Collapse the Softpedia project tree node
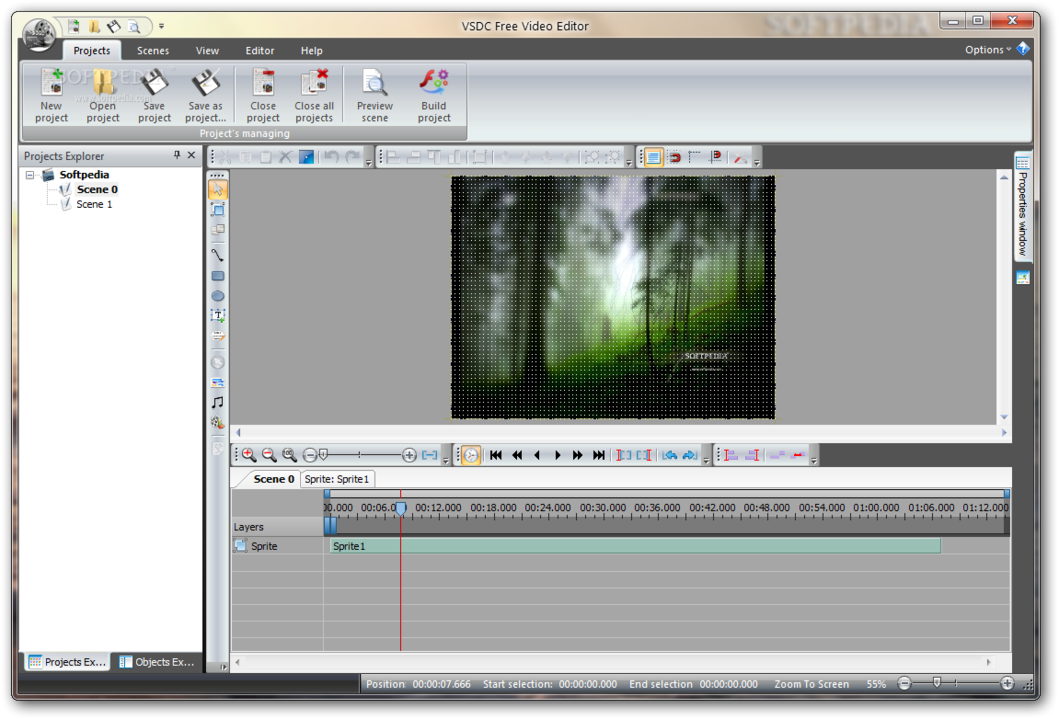 [30, 175]
